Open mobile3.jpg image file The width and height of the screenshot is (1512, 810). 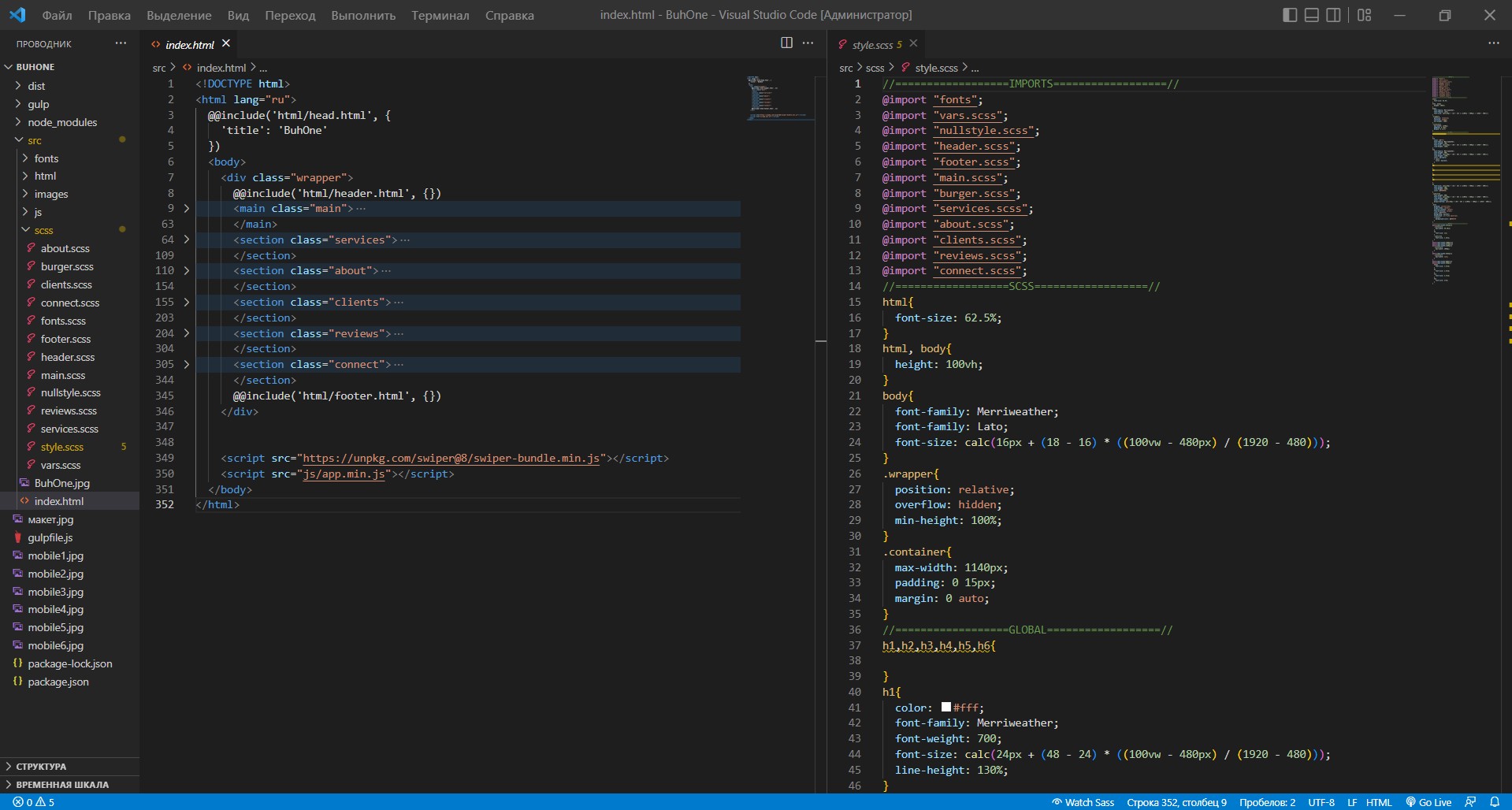pyautogui.click(x=69, y=592)
